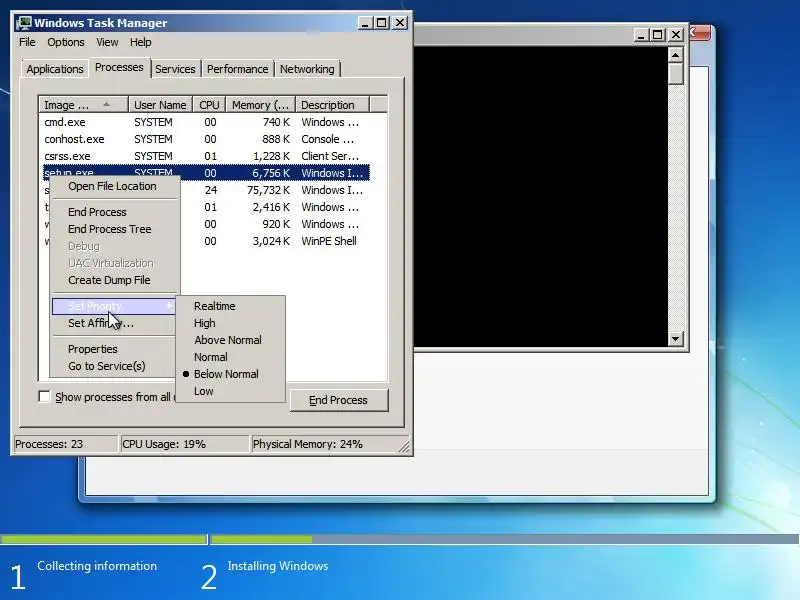Choose Open File Location in context menu
This screenshot has height=600, width=800.
114,186
